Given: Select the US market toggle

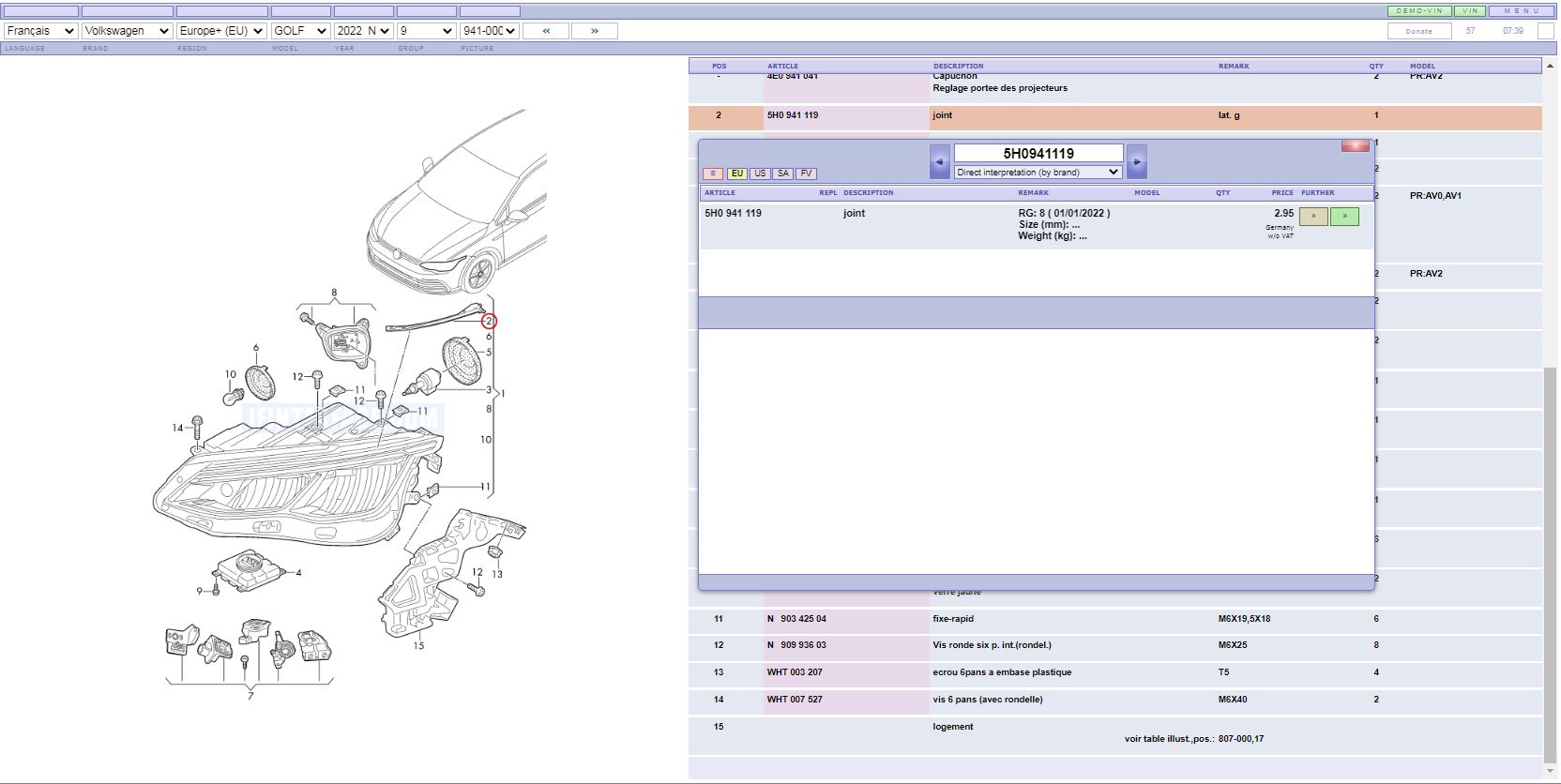Looking at the screenshot, I should (760, 173).
